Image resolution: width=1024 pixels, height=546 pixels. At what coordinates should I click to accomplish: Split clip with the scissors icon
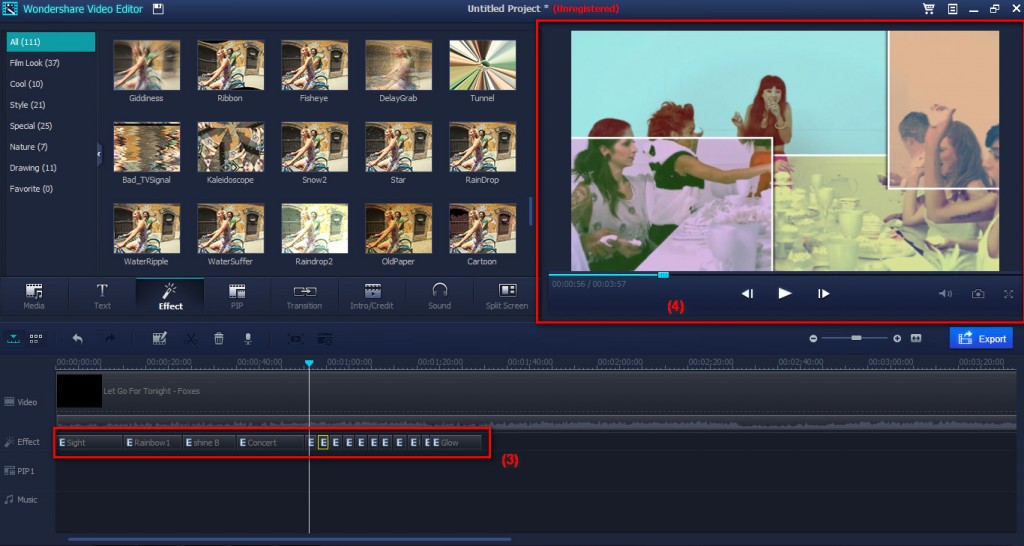191,338
